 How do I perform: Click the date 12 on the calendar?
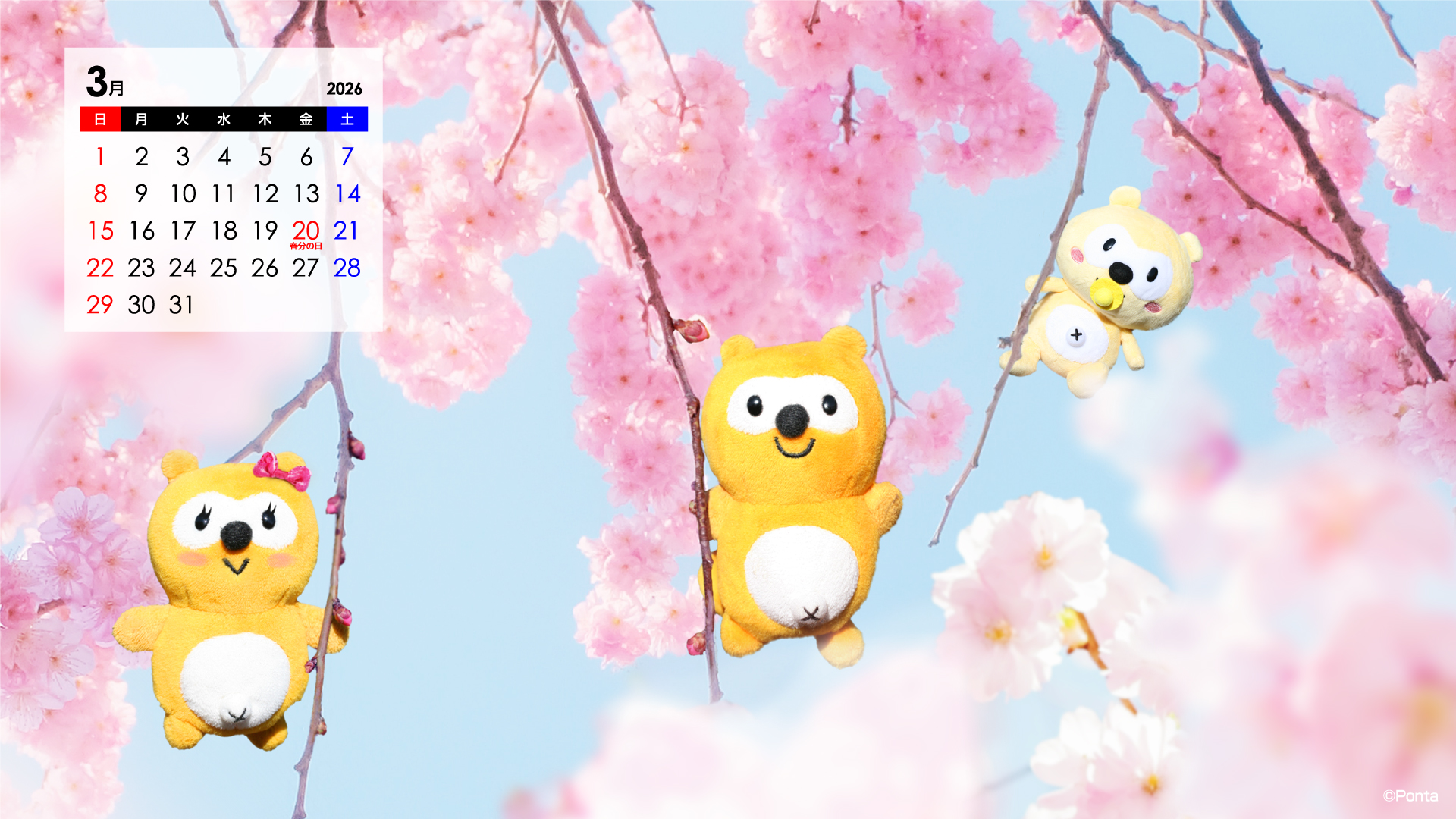(x=265, y=194)
